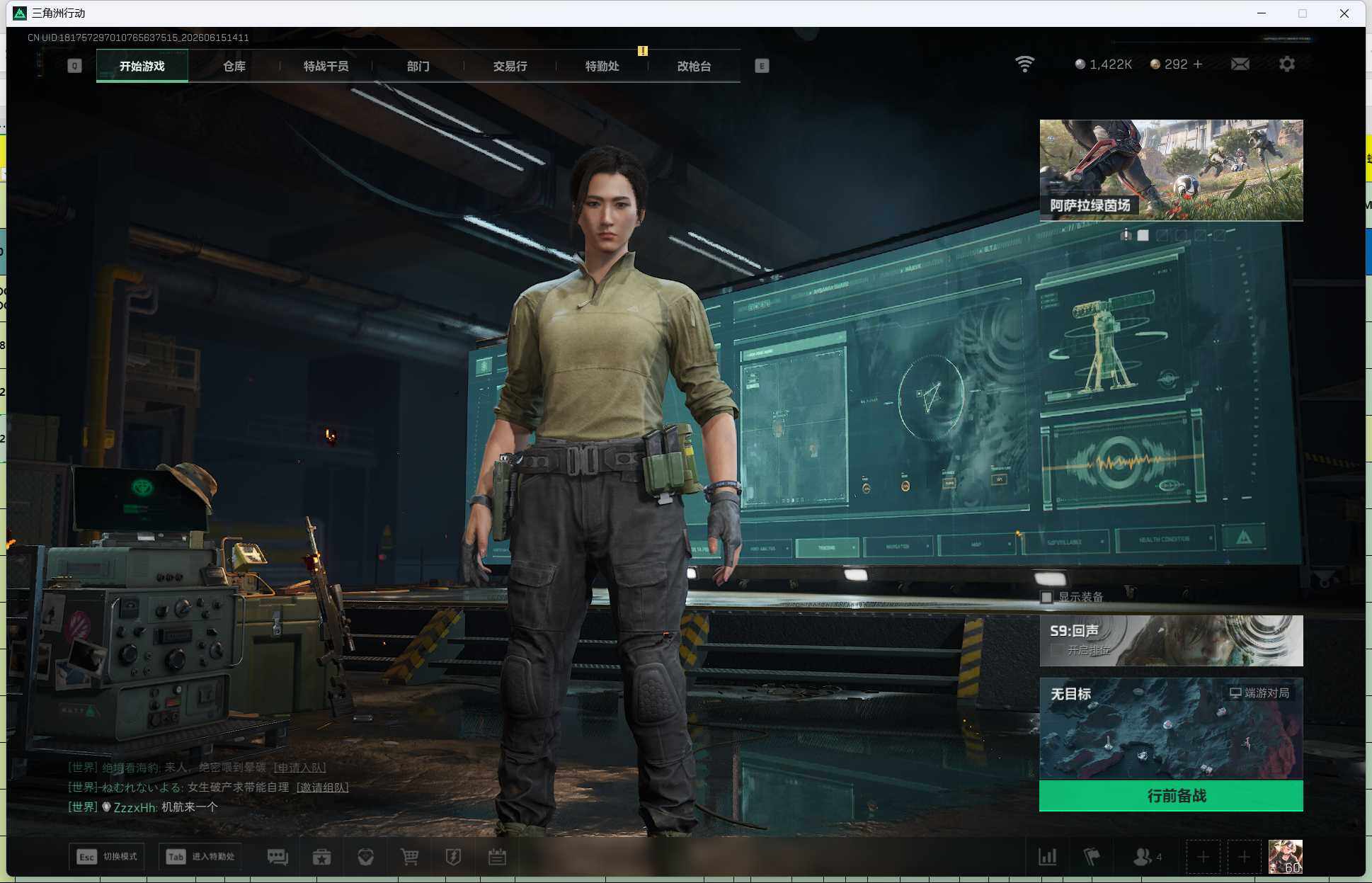
Task: Click ZzzxHh's world chat message
Action: [143, 807]
